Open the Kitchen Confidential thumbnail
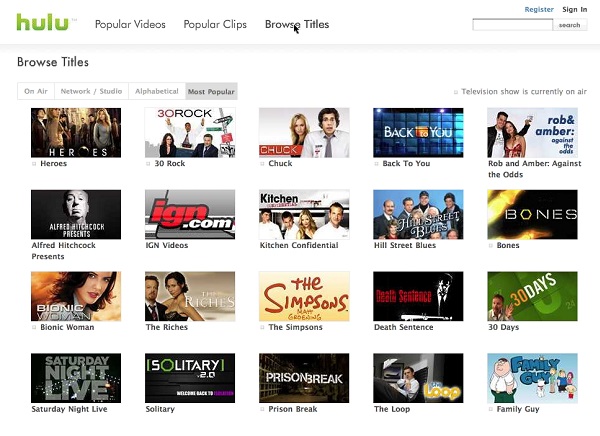The height and width of the screenshot is (436, 600). click(304, 214)
